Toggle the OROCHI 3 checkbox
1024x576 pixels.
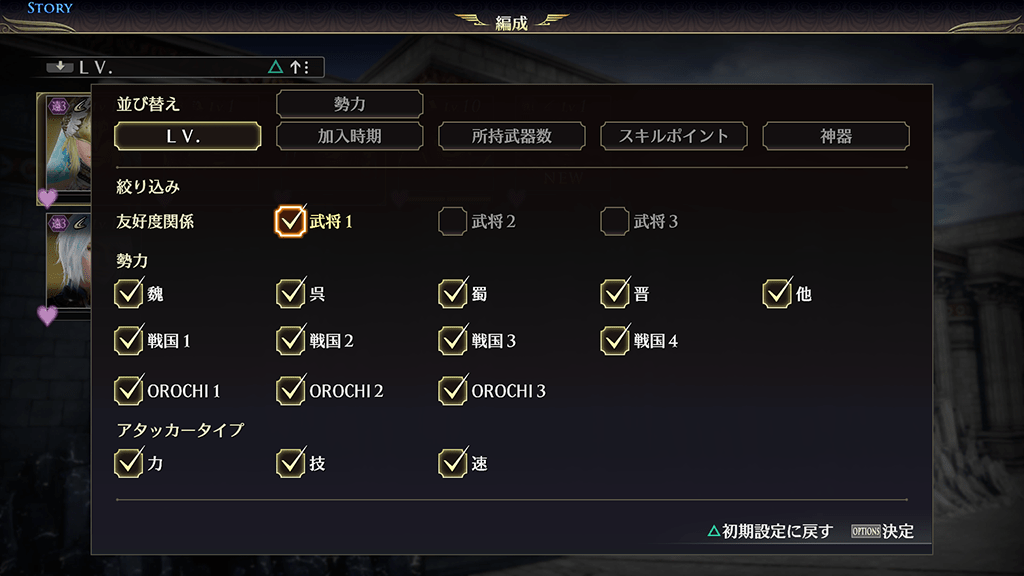pos(452,390)
